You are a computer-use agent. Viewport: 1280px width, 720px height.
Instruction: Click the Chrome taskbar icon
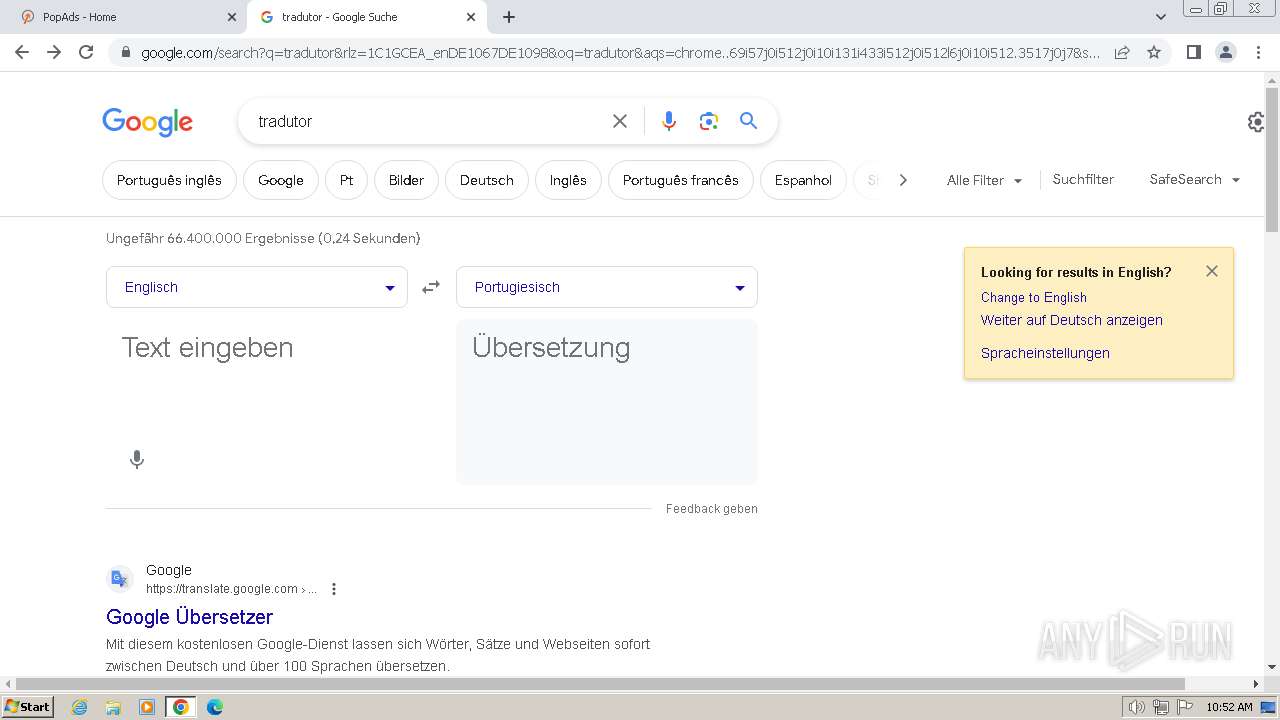click(x=181, y=707)
